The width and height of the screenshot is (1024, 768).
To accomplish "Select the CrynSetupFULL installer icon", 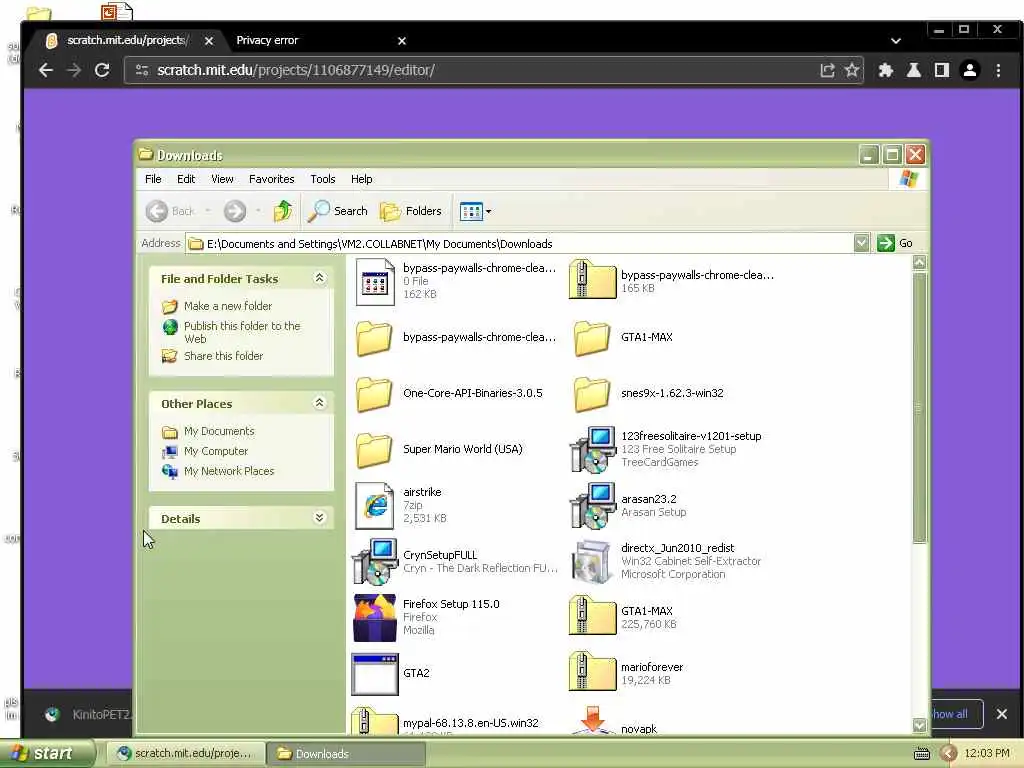I will click(375, 562).
